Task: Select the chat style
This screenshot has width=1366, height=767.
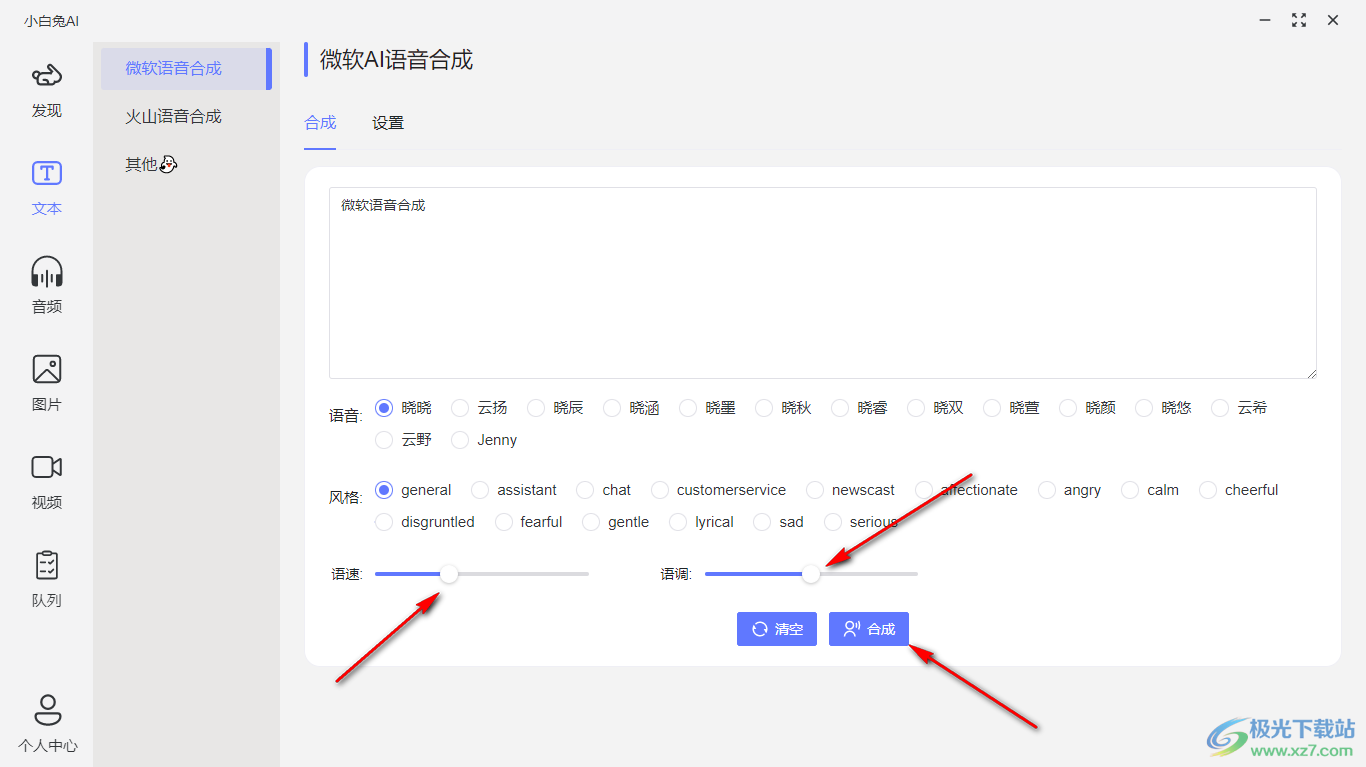Action: click(x=604, y=490)
